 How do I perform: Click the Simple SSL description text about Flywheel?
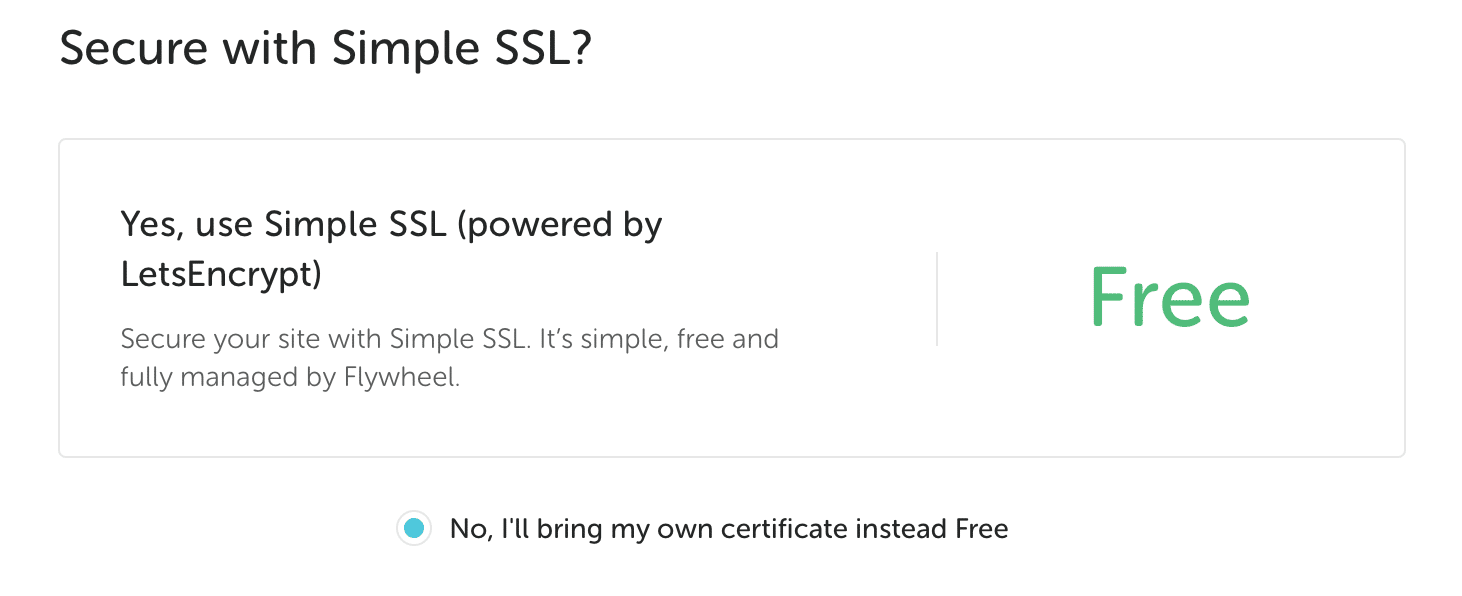449,358
